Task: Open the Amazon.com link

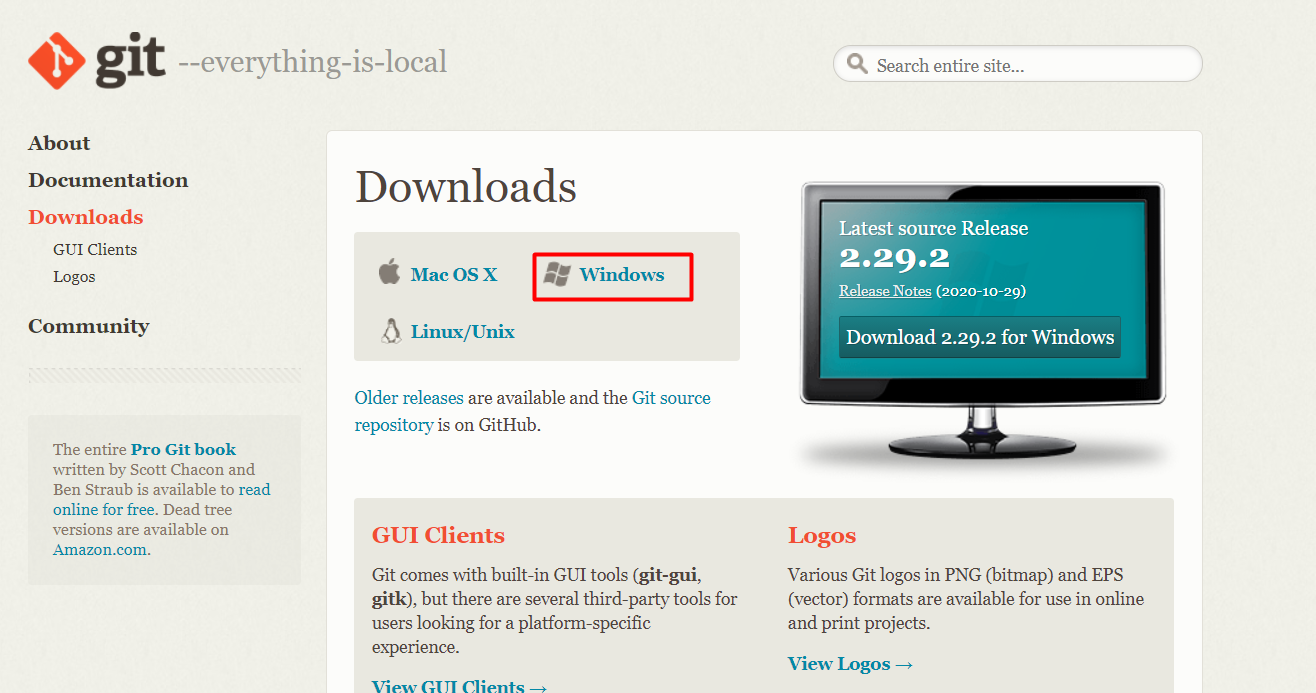Action: [100, 550]
